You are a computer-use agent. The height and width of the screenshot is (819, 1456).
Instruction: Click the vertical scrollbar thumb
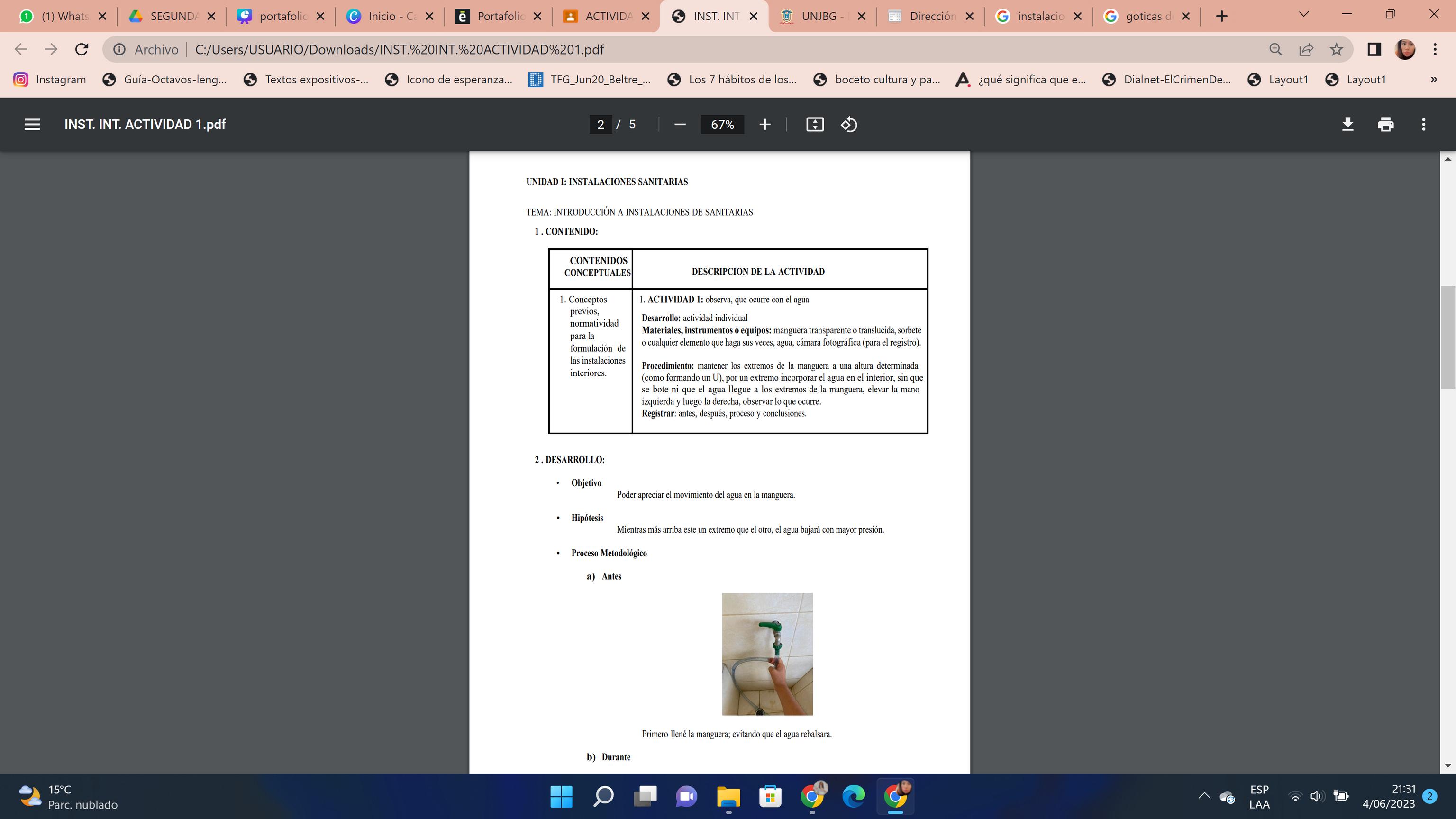[x=1447, y=337]
